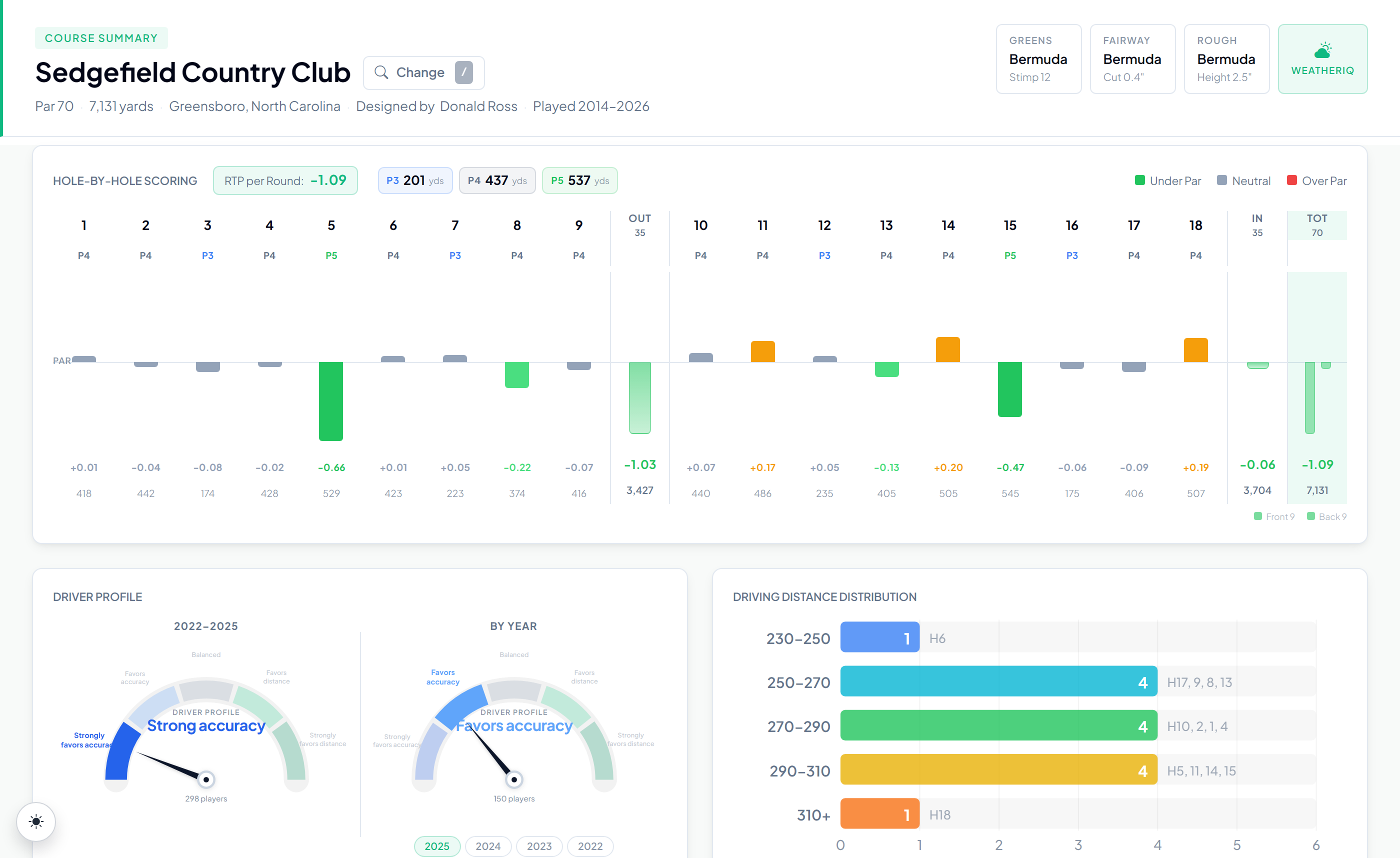Click the hole 5 green scoring bar
1400x858 pixels.
330,401
